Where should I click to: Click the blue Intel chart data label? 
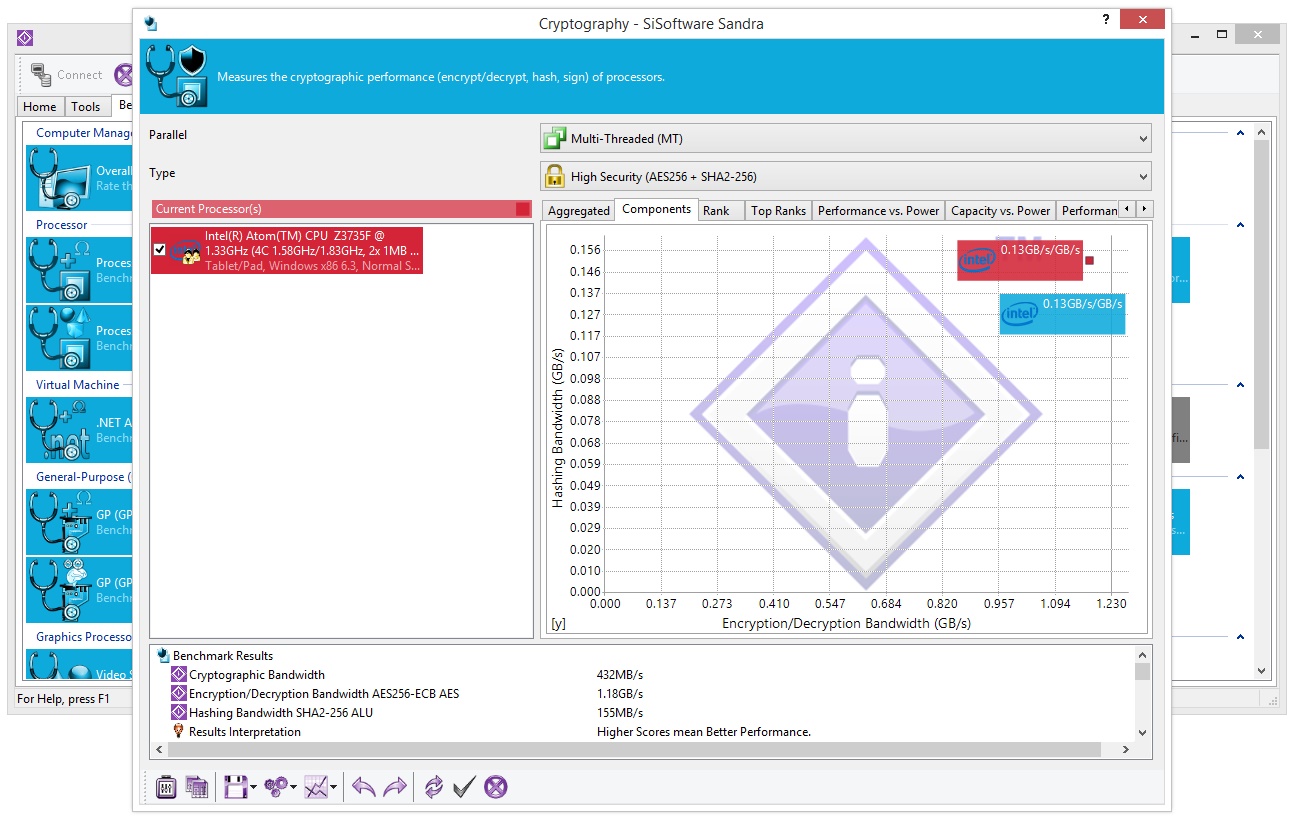[1062, 314]
